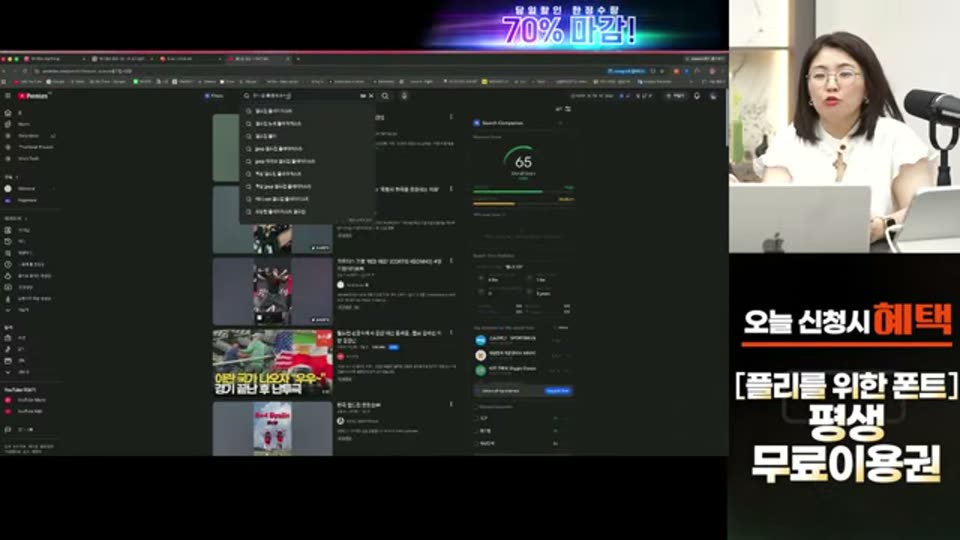Submit search with the magnifier button

(x=385, y=96)
